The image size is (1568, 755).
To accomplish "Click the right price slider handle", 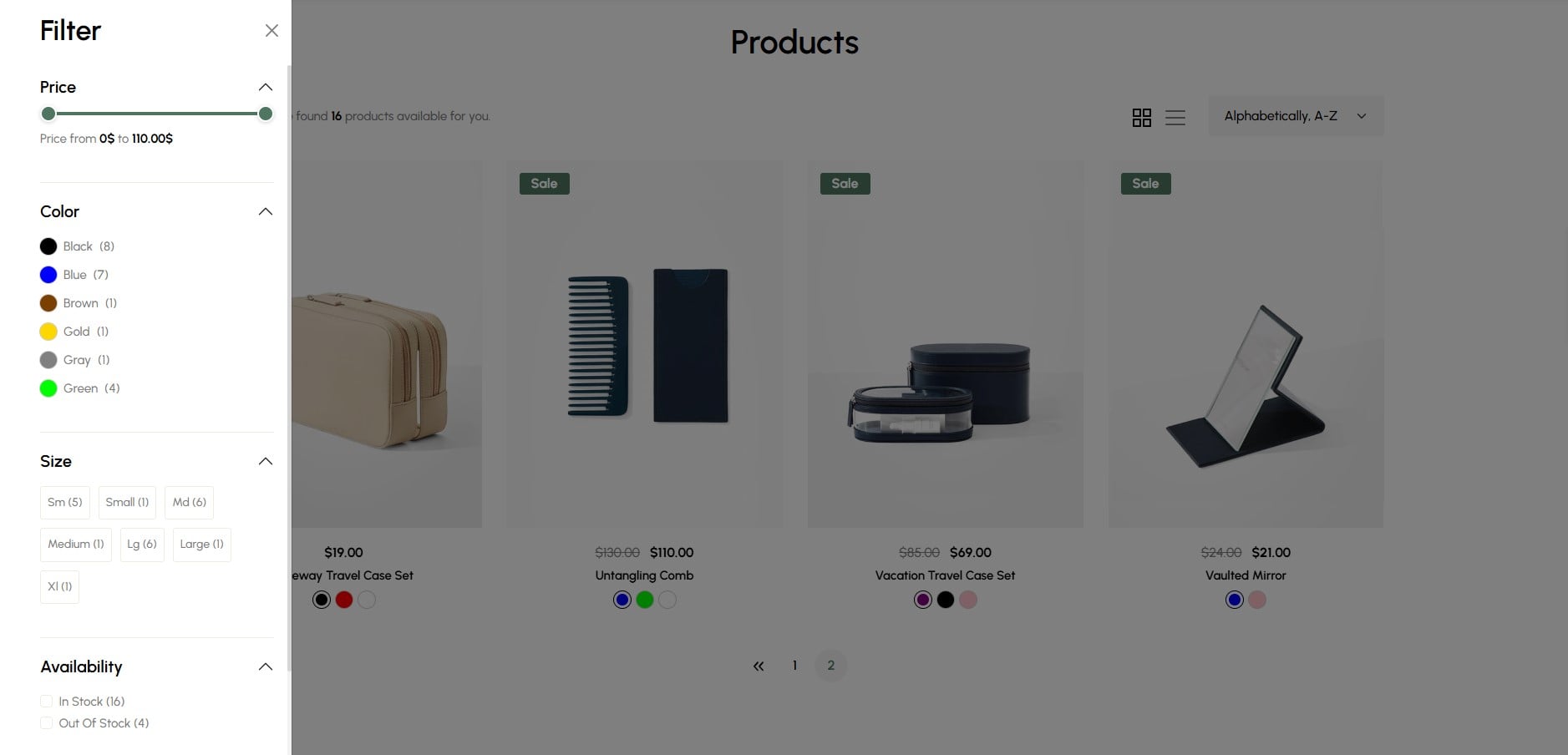I will coord(266,114).
